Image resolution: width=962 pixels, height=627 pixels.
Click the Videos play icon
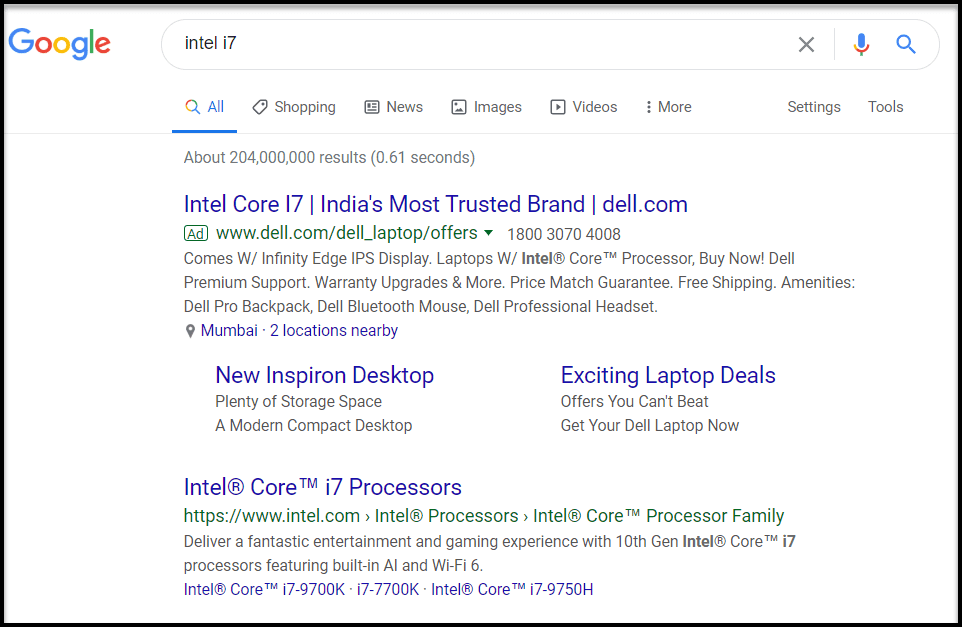coord(558,107)
